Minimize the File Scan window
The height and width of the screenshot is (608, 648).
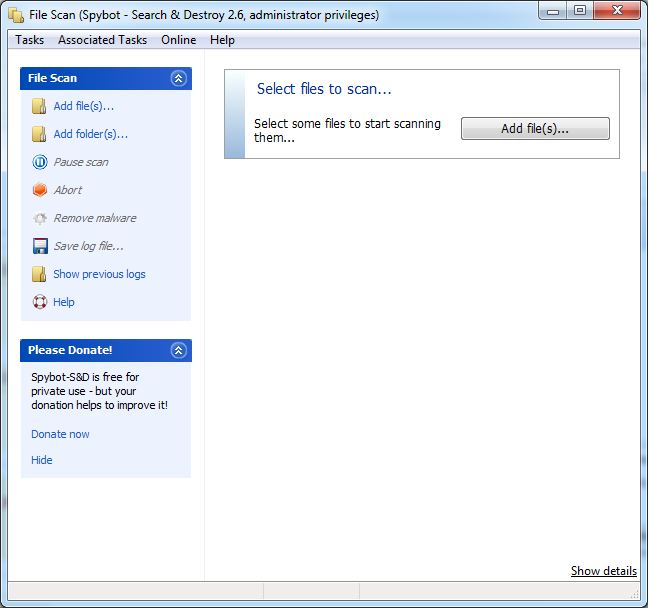coord(553,11)
